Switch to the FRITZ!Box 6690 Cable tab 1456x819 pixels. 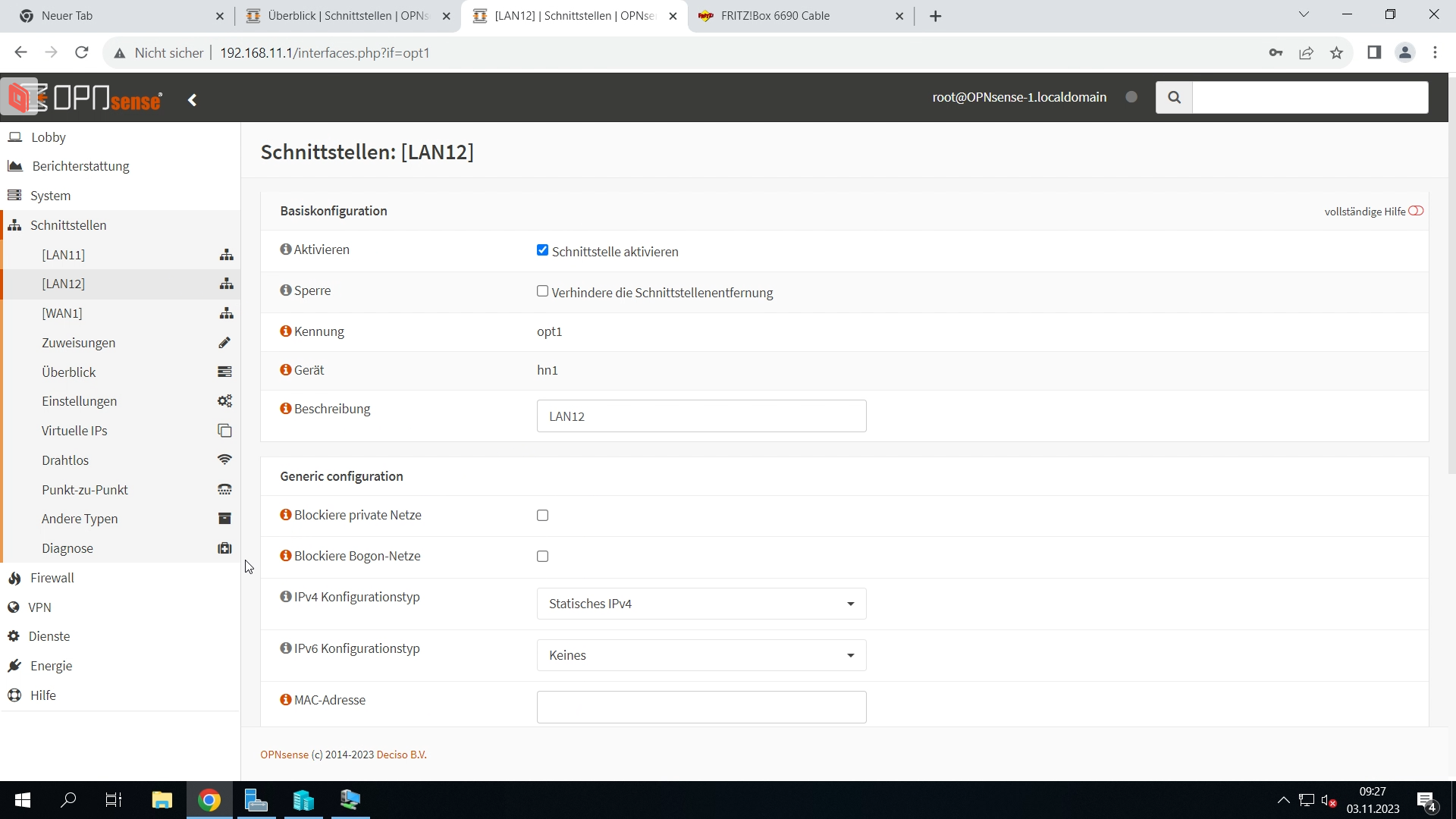pyautogui.click(x=775, y=16)
